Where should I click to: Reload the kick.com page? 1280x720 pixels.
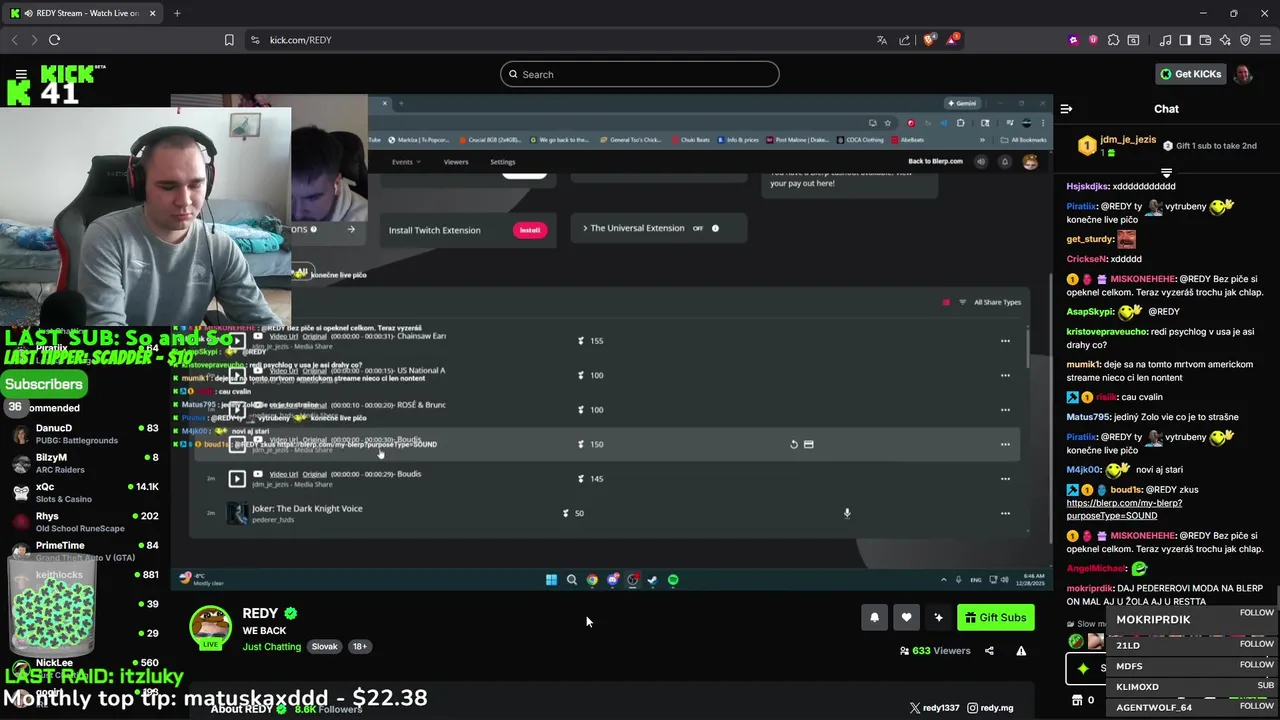(x=54, y=40)
